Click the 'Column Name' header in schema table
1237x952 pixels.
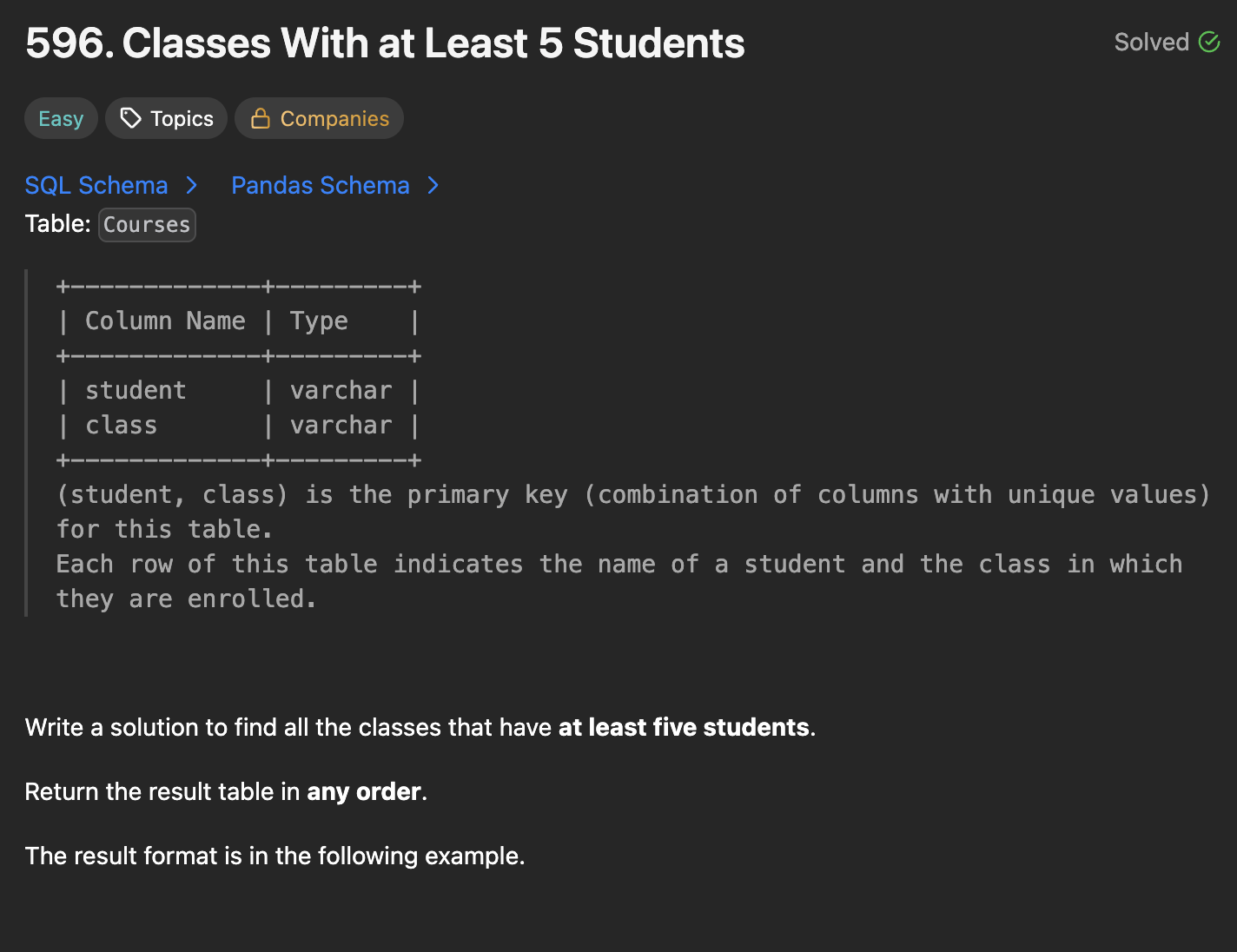(165, 321)
